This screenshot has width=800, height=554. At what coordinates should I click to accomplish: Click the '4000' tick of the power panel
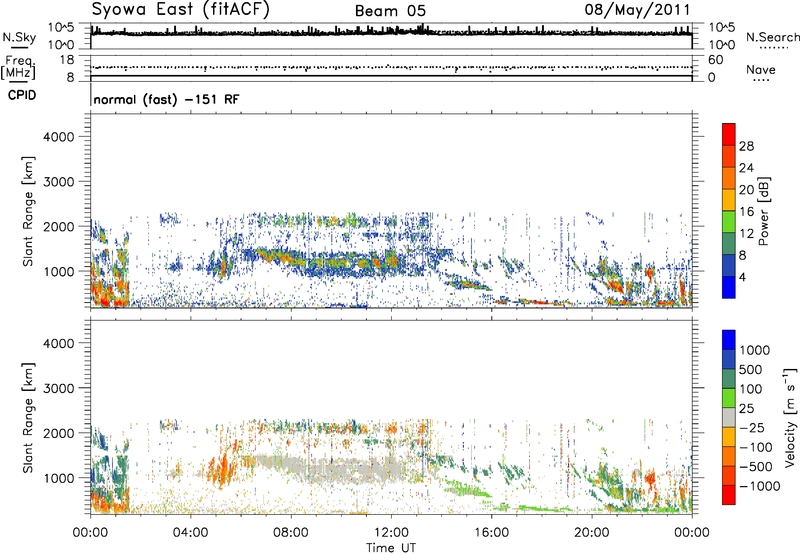[x=58, y=137]
